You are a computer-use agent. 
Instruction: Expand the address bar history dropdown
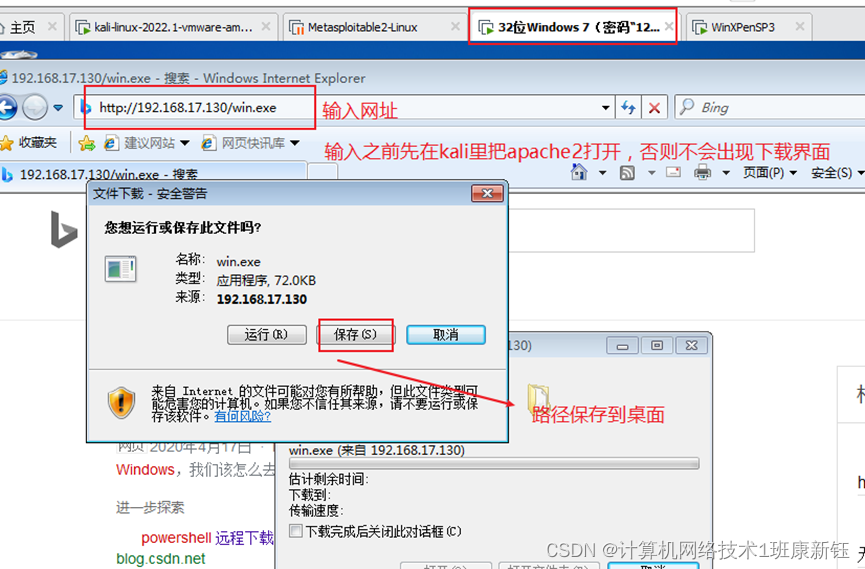tap(606, 108)
